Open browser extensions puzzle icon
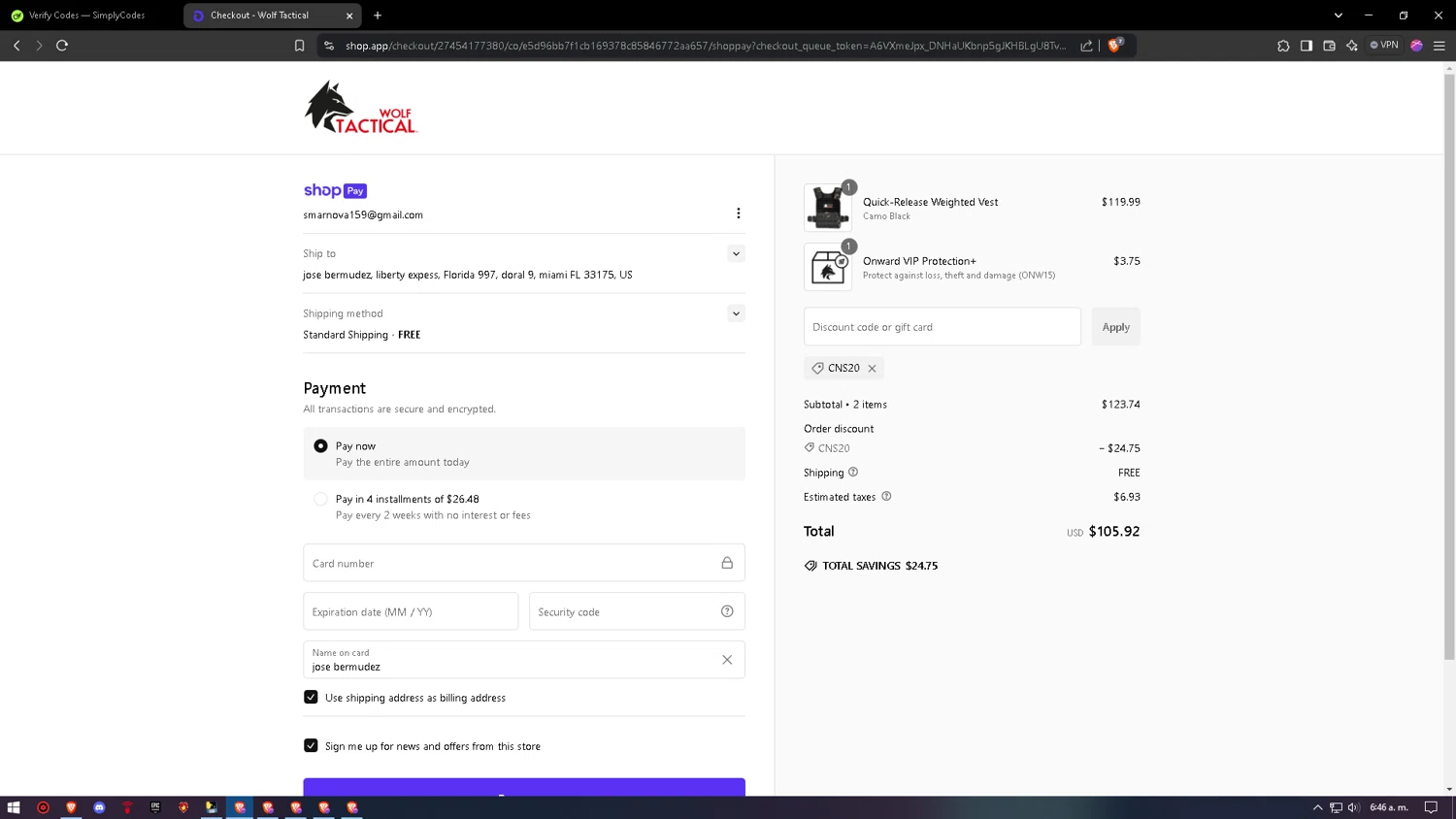Screen dimensions: 1456x819 1283,46
